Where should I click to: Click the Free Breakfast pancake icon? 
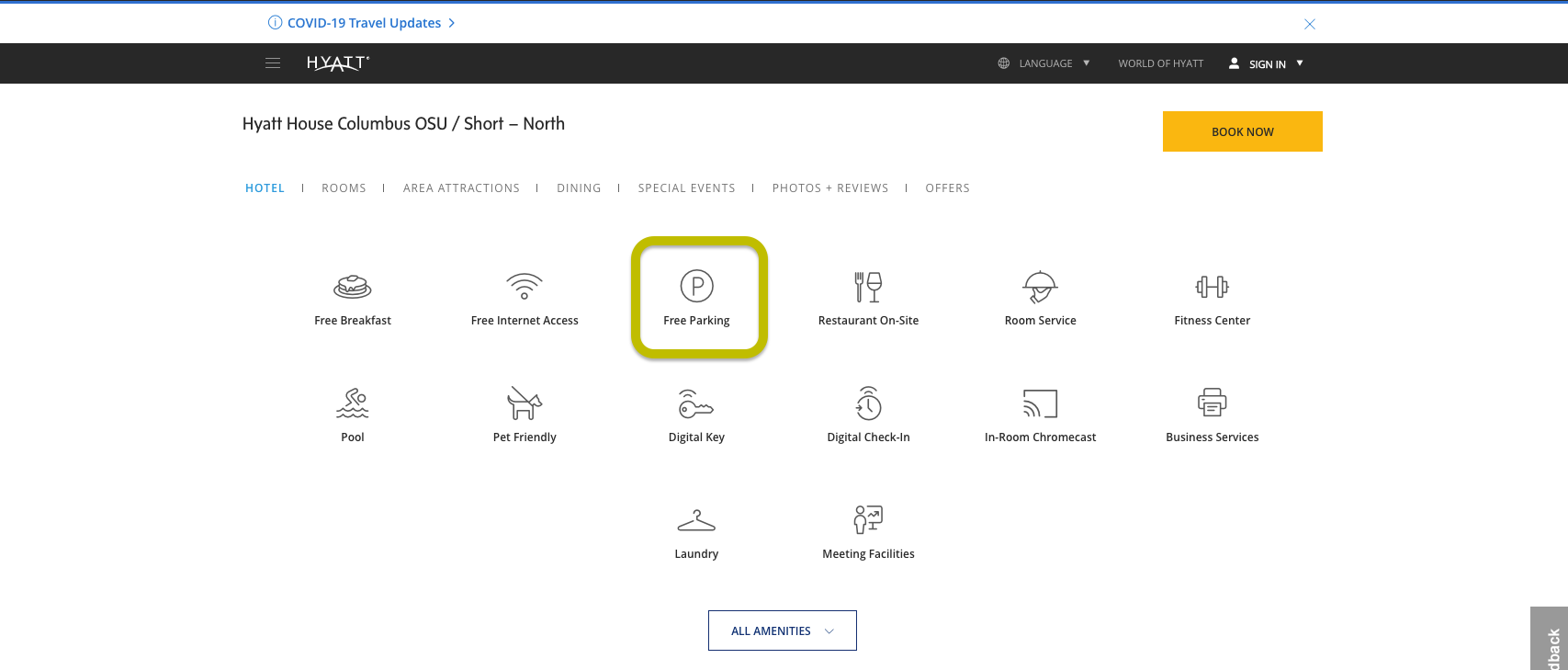coord(353,287)
